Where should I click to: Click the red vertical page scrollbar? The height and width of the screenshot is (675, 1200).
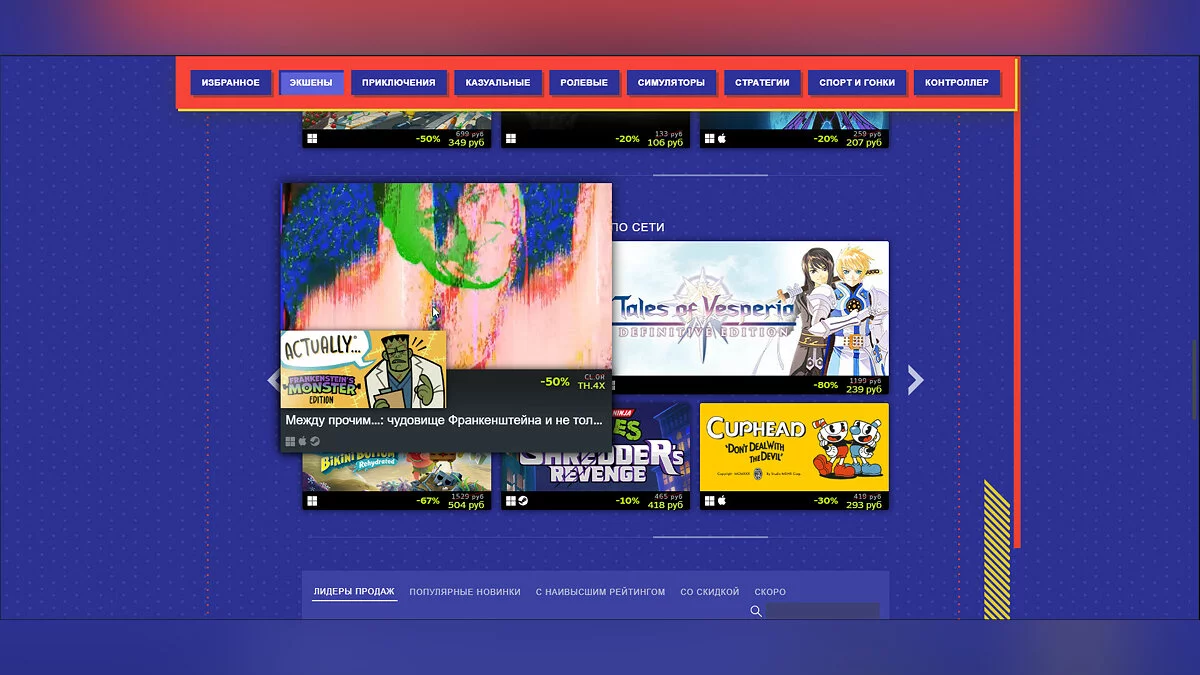pos(1017,303)
